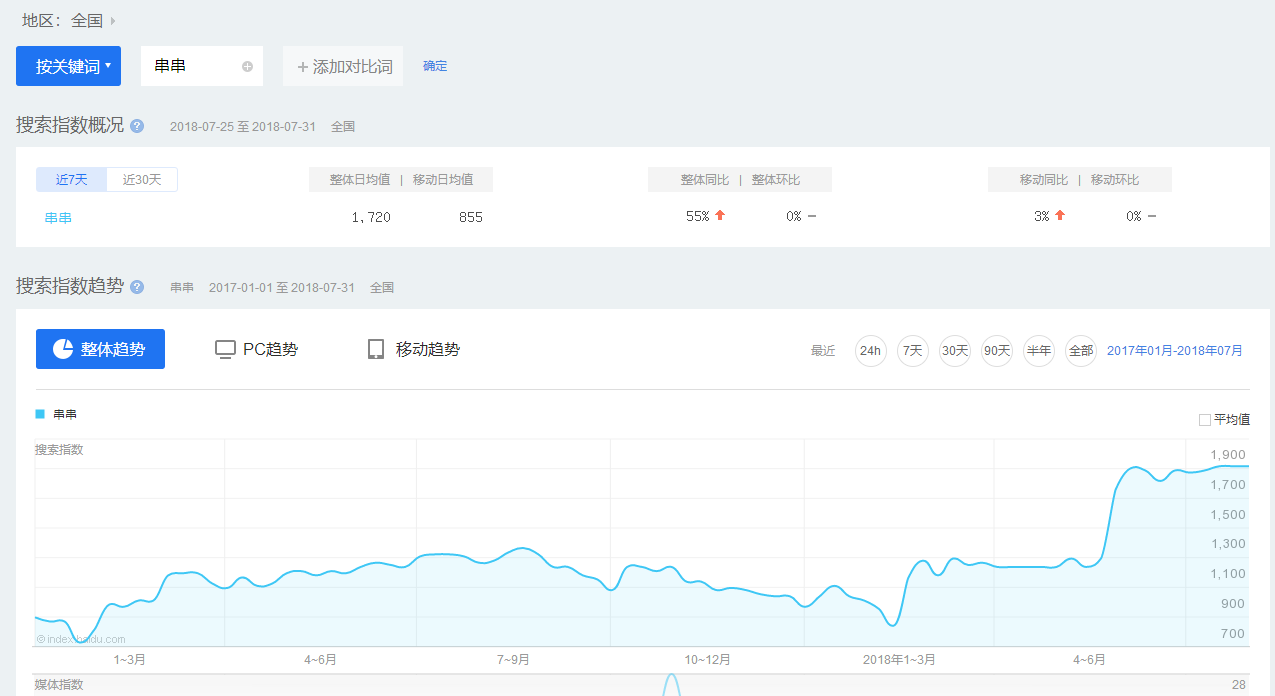Click the plus icon in 串串 keyword field
Image resolution: width=1275 pixels, height=696 pixels.
pos(247,67)
